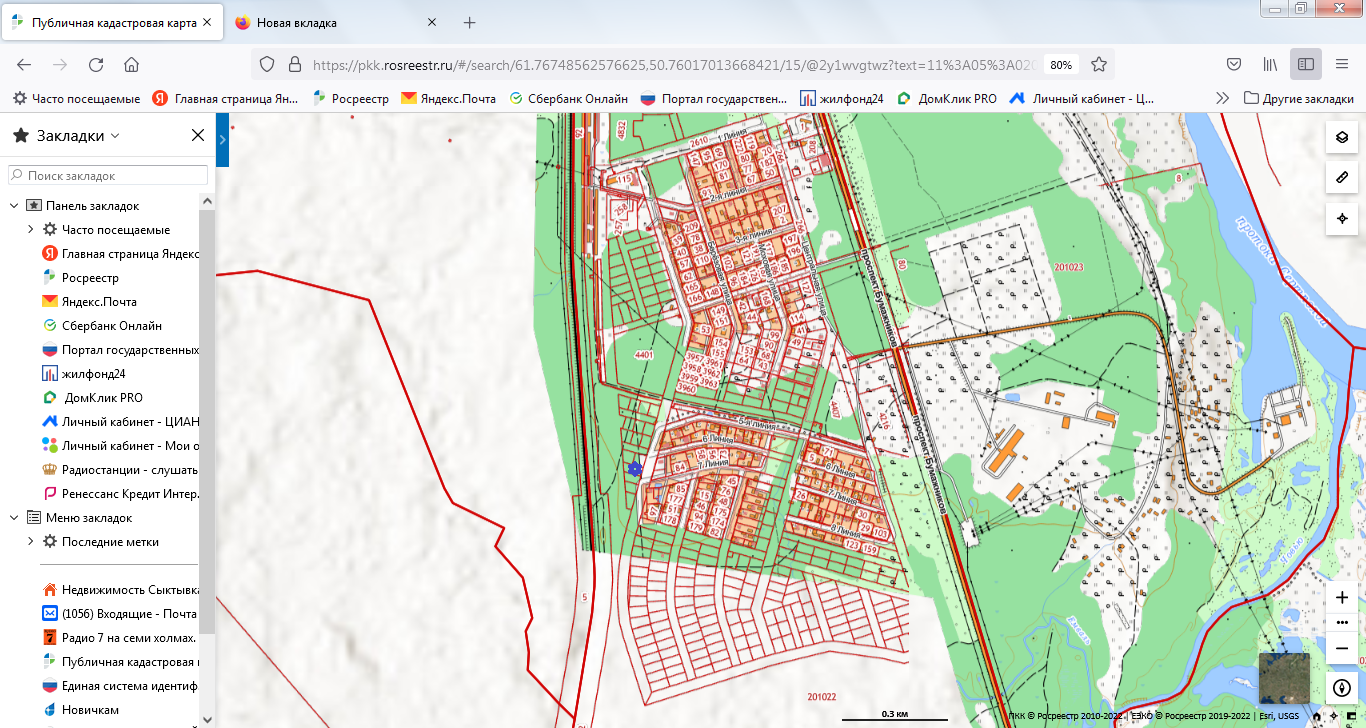Open the three-dots map zoom options
This screenshot has width=1366, height=728.
(1341, 622)
